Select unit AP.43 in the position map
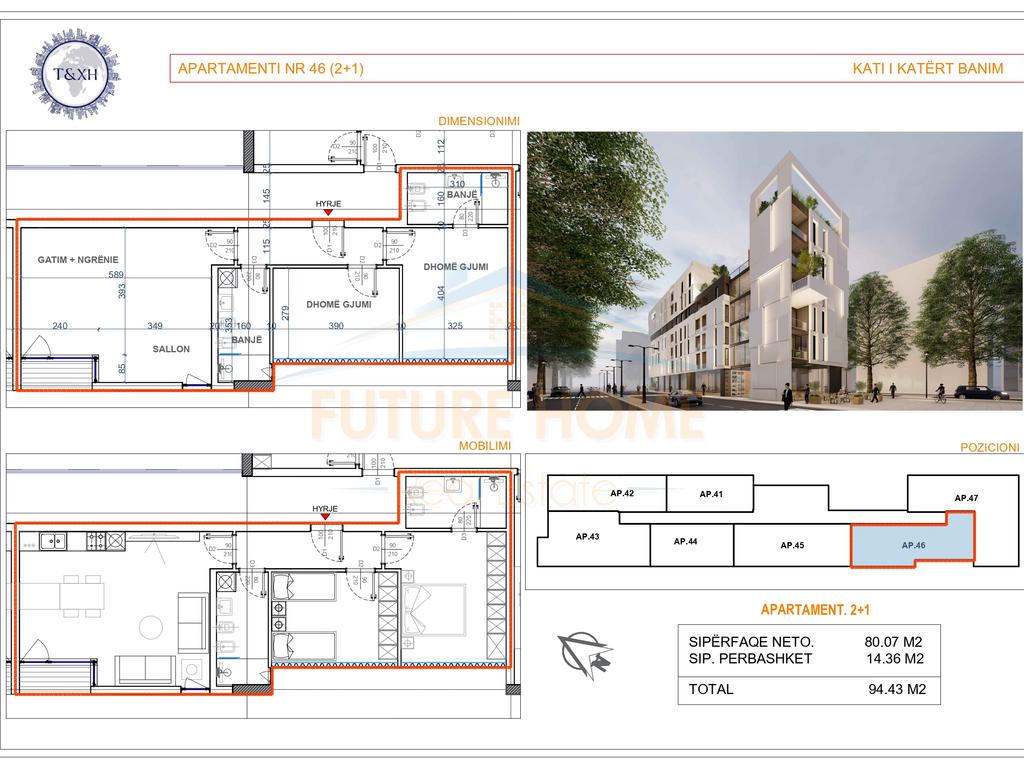The height and width of the screenshot is (768, 1024). tap(588, 537)
